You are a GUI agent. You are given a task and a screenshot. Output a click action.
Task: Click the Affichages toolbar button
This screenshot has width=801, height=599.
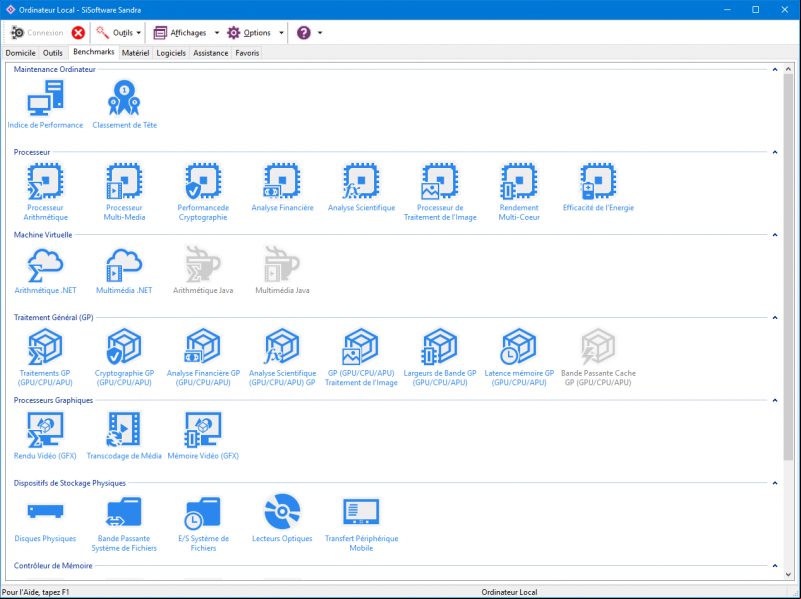[180, 33]
